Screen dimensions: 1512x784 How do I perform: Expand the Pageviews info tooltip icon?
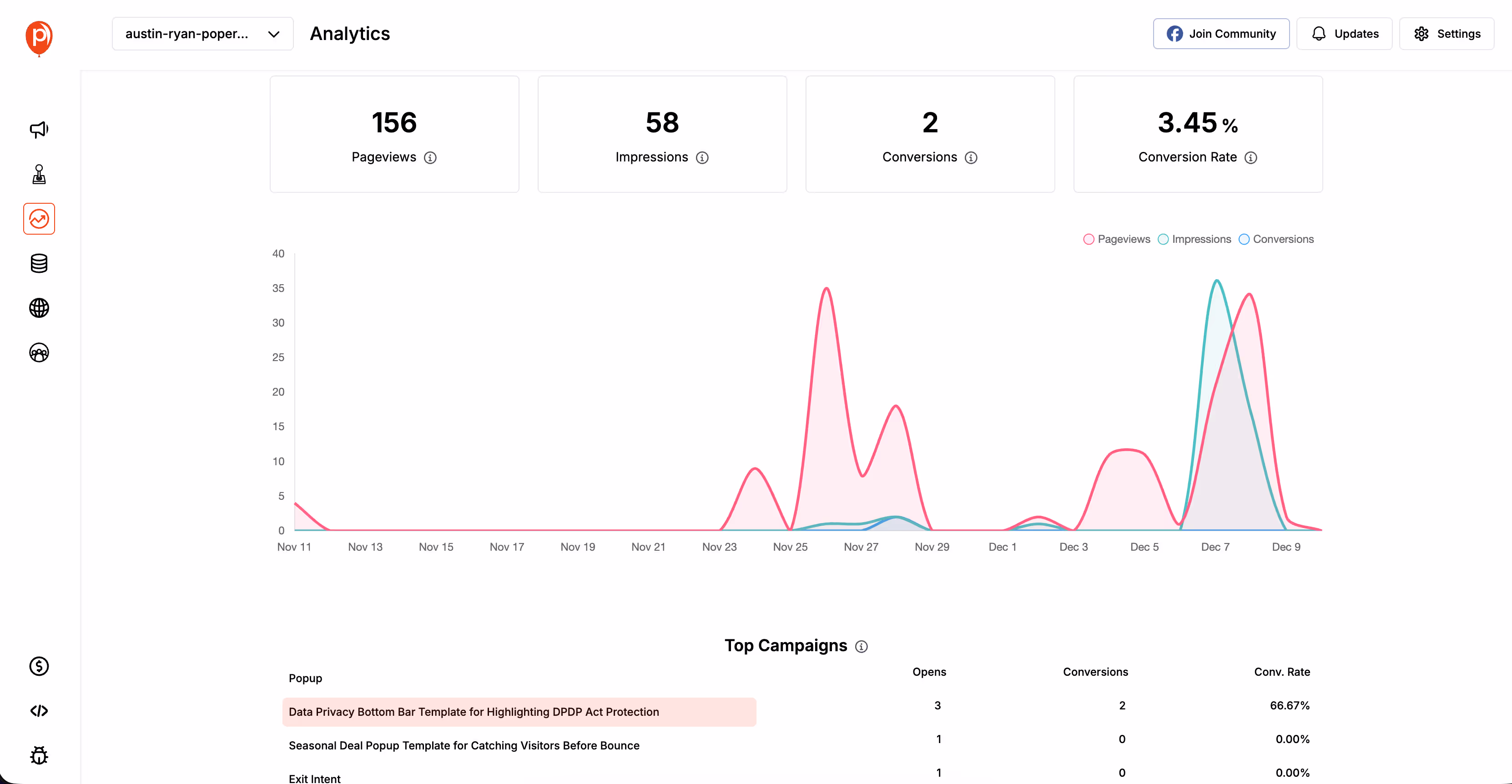point(430,157)
